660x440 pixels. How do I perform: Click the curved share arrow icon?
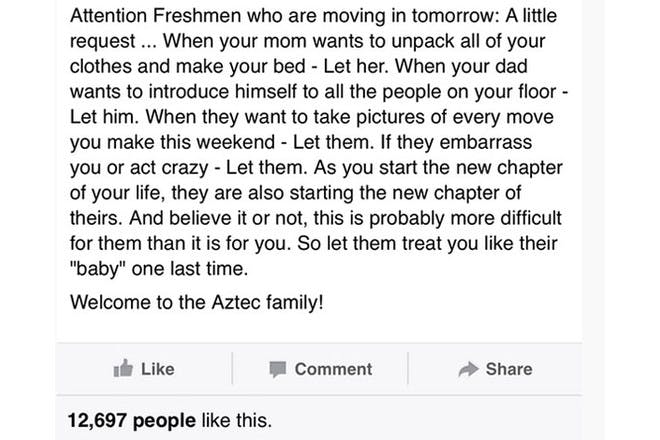pyautogui.click(x=468, y=369)
